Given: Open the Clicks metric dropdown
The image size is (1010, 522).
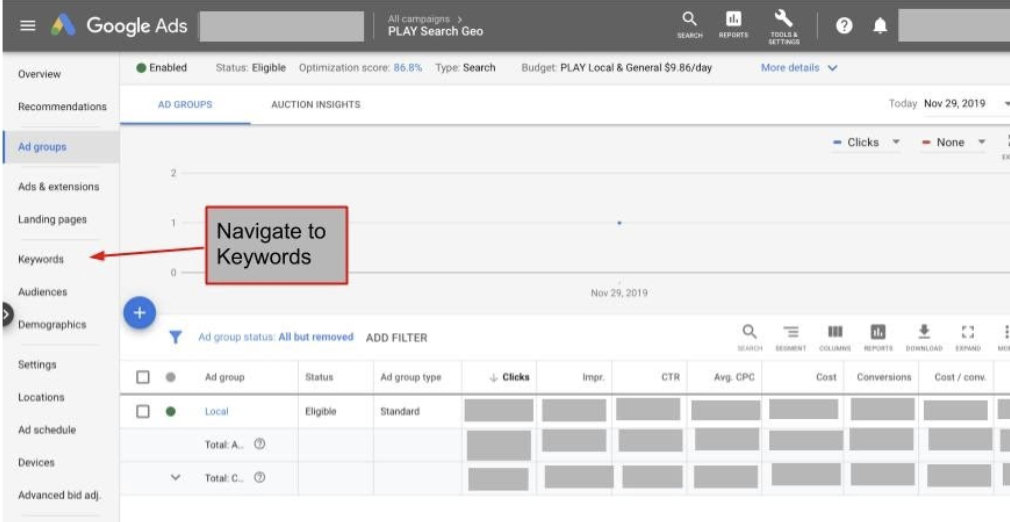Looking at the screenshot, I should tap(866, 142).
